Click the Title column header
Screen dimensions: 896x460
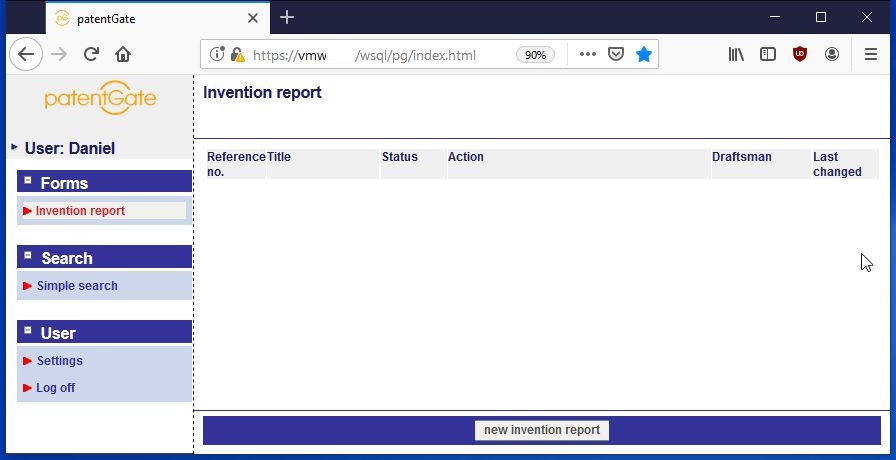click(x=323, y=164)
